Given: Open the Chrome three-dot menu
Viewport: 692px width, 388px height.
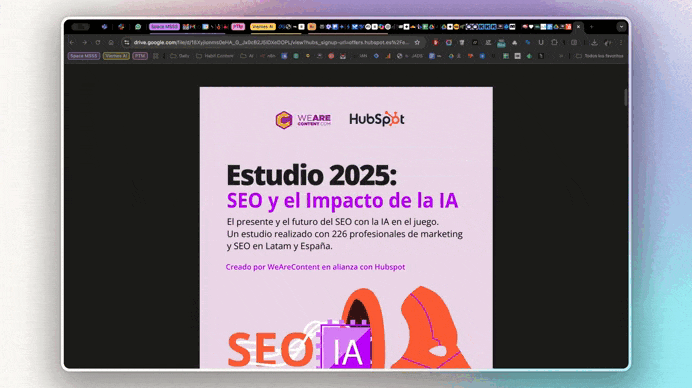Looking at the screenshot, I should [x=621, y=42].
